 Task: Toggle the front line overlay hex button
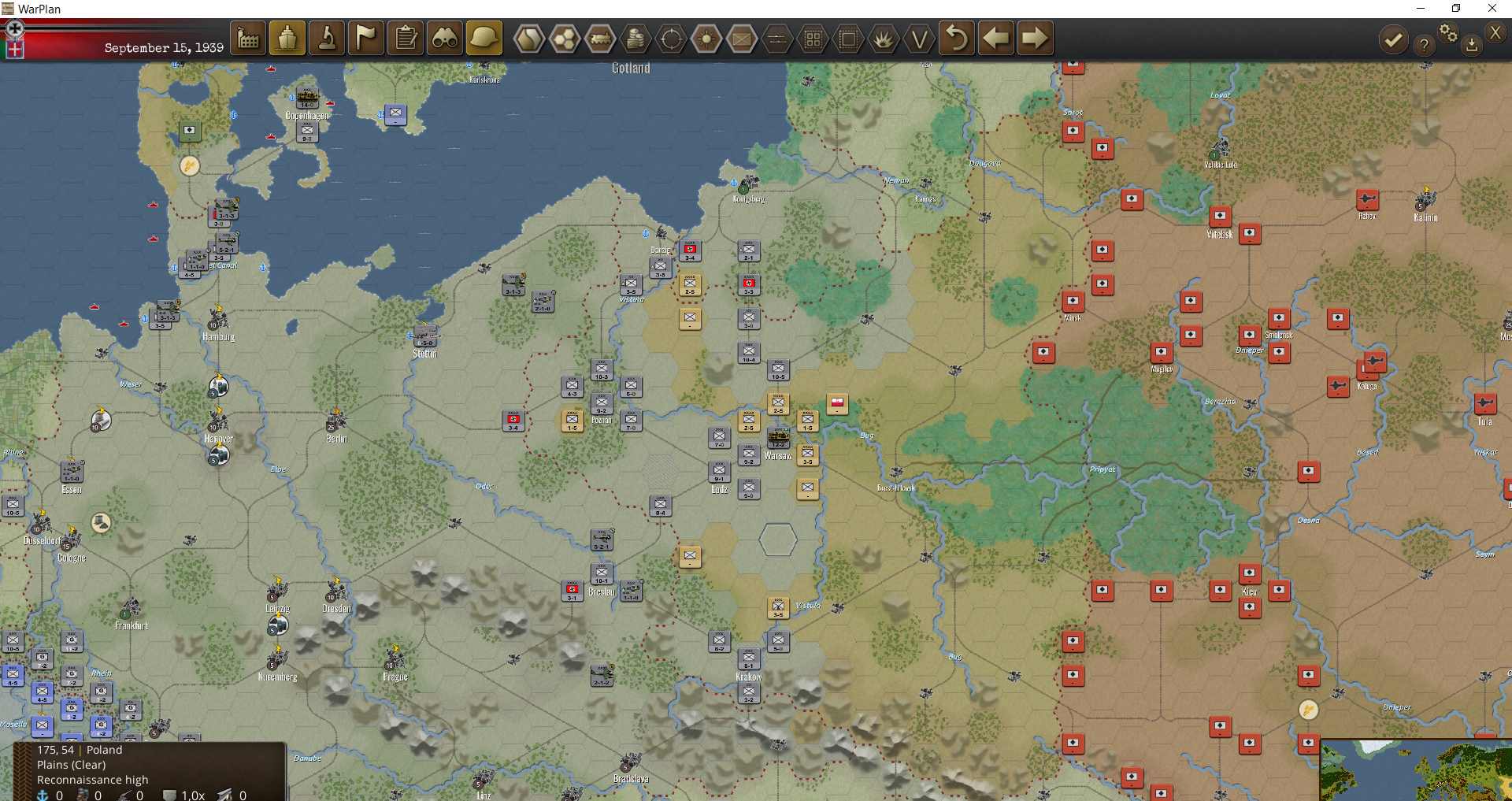point(777,39)
